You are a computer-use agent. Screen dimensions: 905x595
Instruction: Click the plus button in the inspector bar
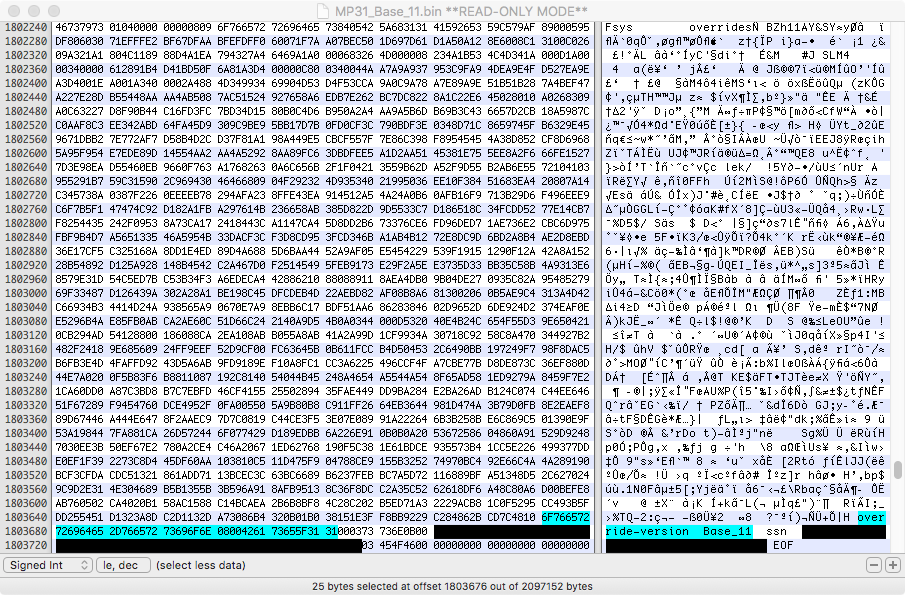tap(892, 565)
